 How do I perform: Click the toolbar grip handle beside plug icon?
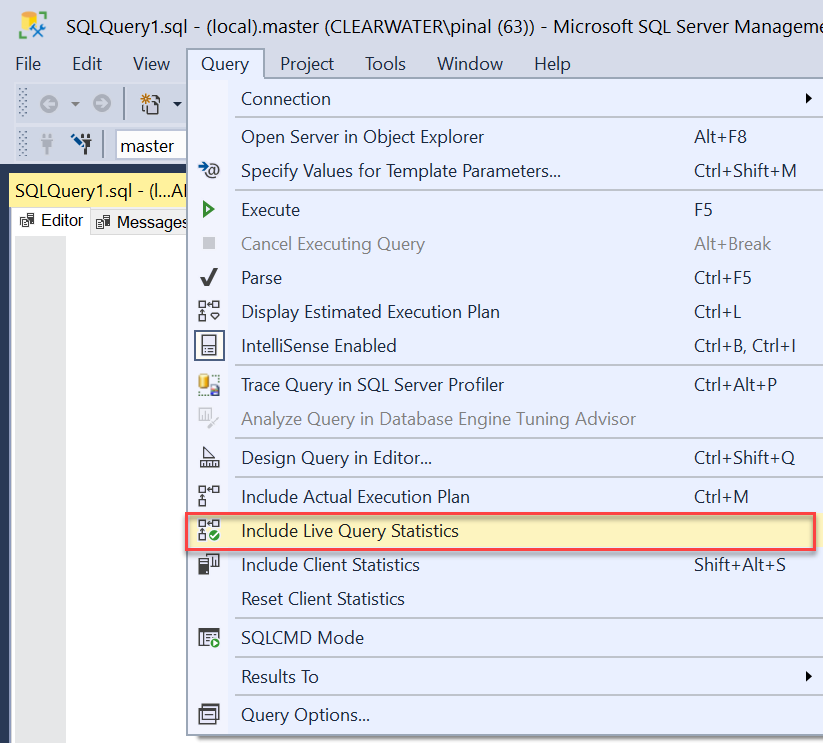pyautogui.click(x=23, y=143)
